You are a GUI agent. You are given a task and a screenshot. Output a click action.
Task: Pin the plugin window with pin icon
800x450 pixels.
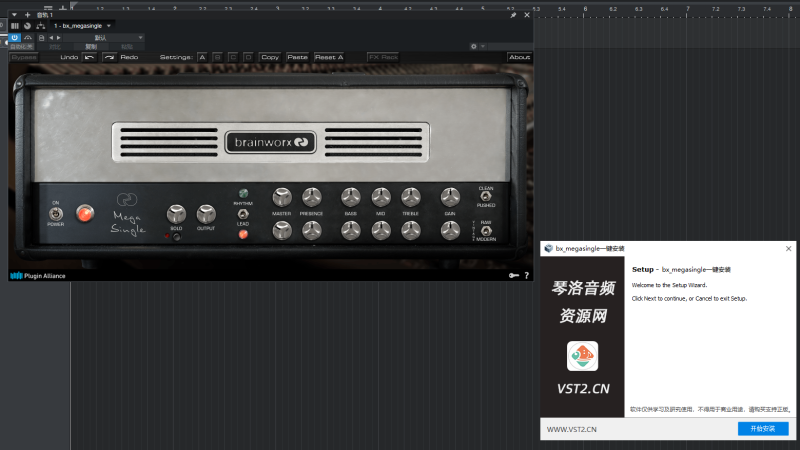pyautogui.click(x=513, y=15)
